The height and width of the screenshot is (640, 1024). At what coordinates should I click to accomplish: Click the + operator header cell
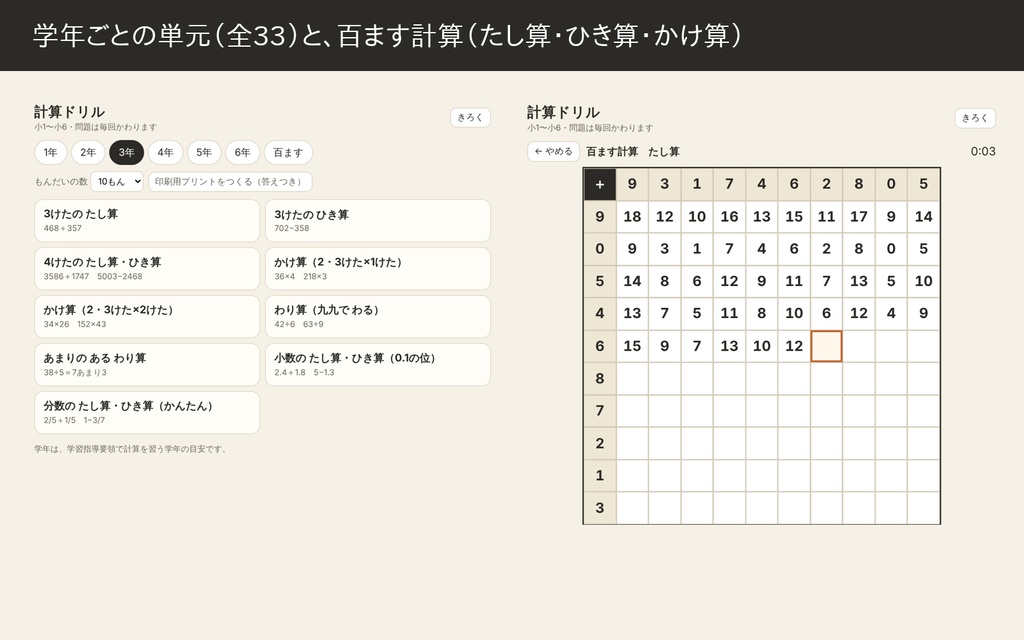pyautogui.click(x=600, y=184)
